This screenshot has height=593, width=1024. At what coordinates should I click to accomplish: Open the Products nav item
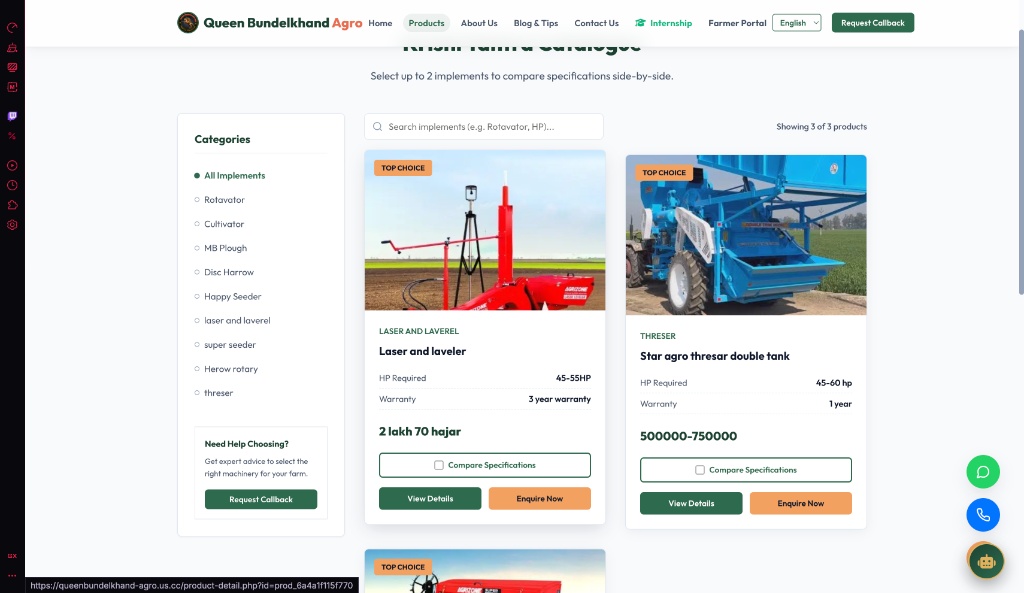click(x=426, y=23)
